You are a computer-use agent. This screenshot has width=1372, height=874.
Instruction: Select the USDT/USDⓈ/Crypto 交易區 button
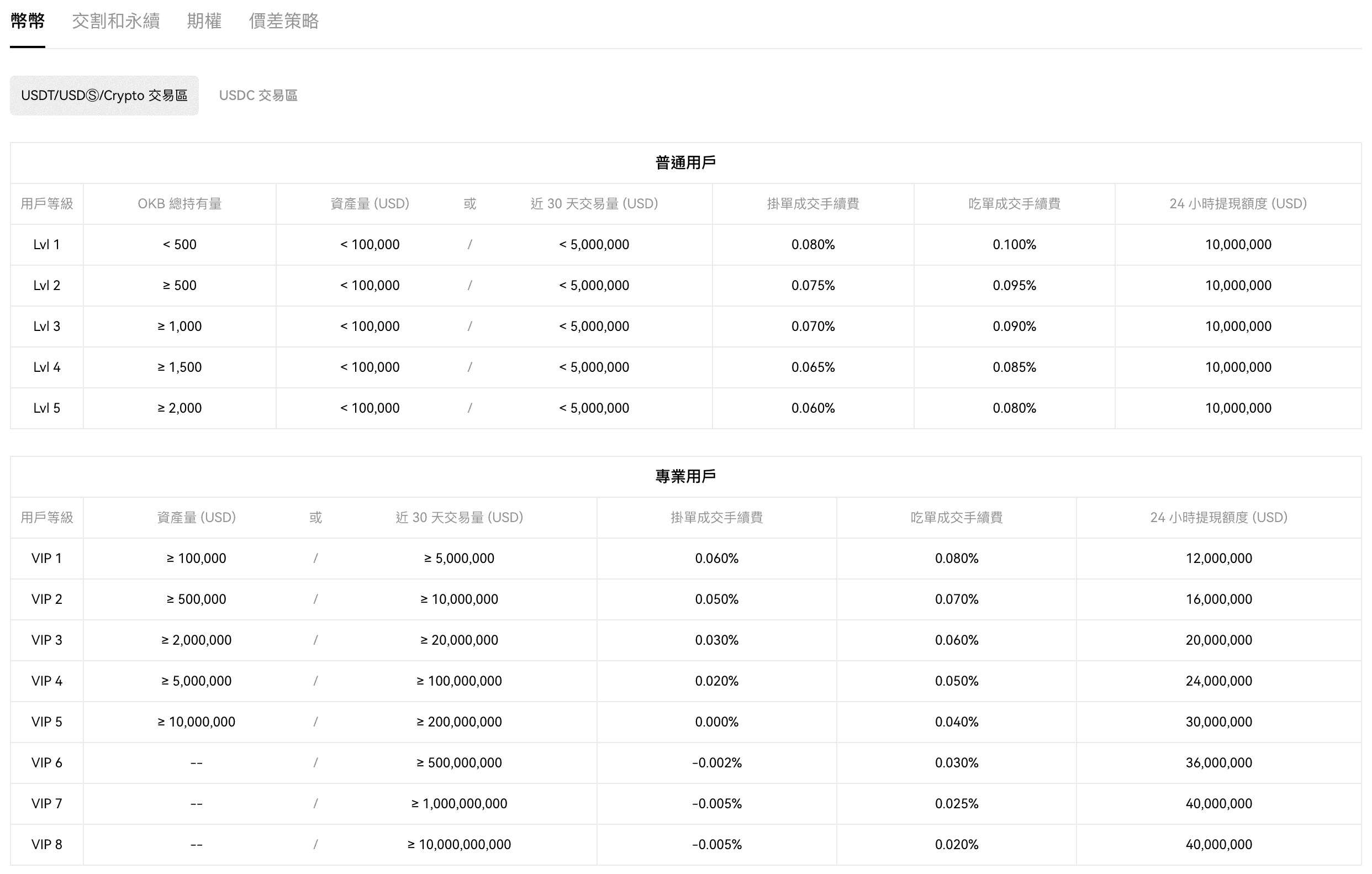[104, 95]
